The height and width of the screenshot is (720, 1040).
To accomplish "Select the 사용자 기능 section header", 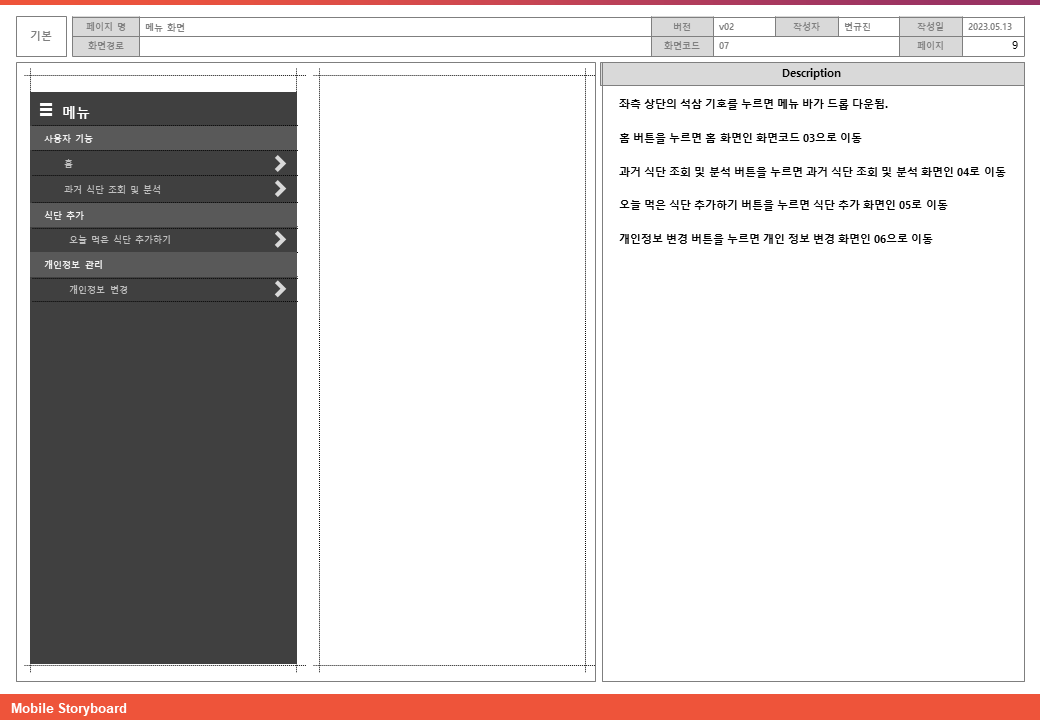I will 164,139.
